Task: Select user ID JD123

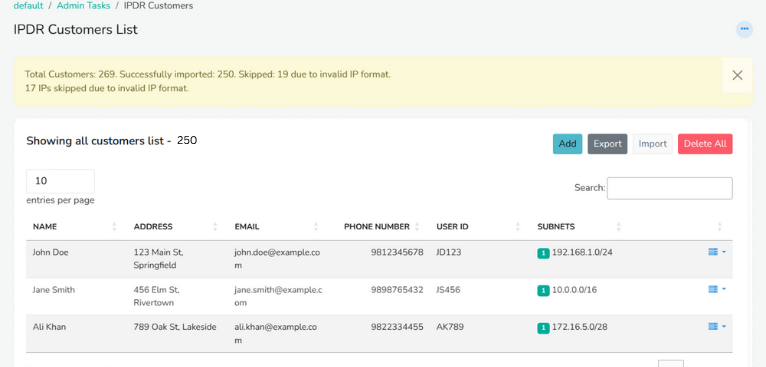Action: tap(448, 253)
